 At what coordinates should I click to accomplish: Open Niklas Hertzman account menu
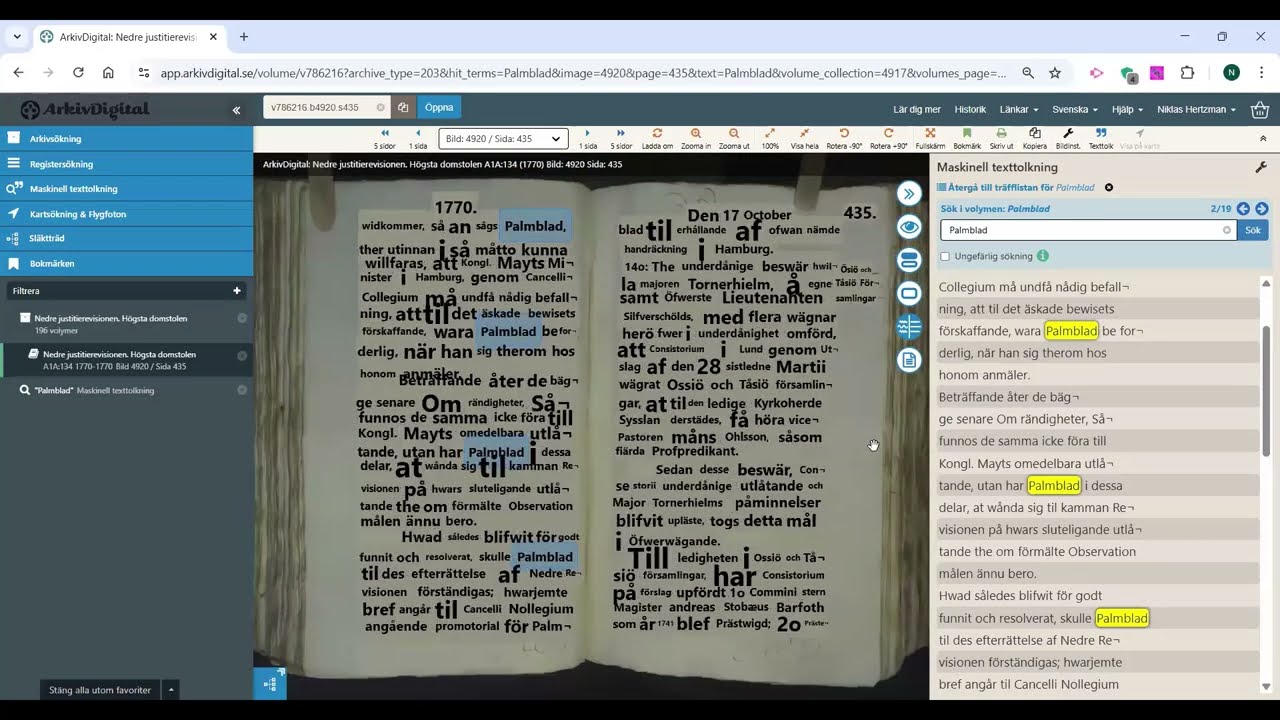point(1196,109)
